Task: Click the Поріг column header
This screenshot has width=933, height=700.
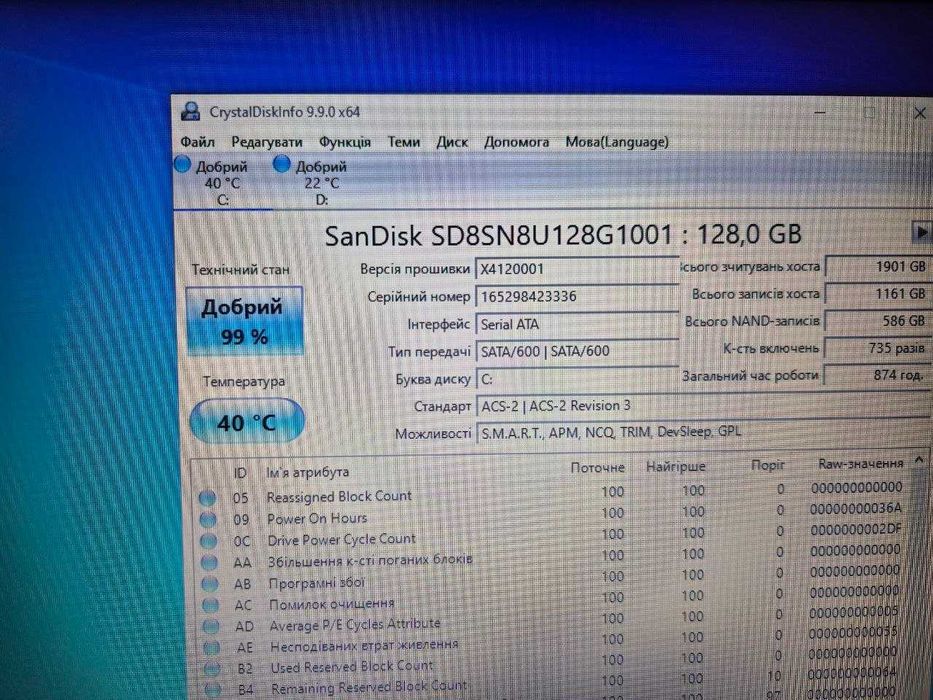Action: coord(768,465)
